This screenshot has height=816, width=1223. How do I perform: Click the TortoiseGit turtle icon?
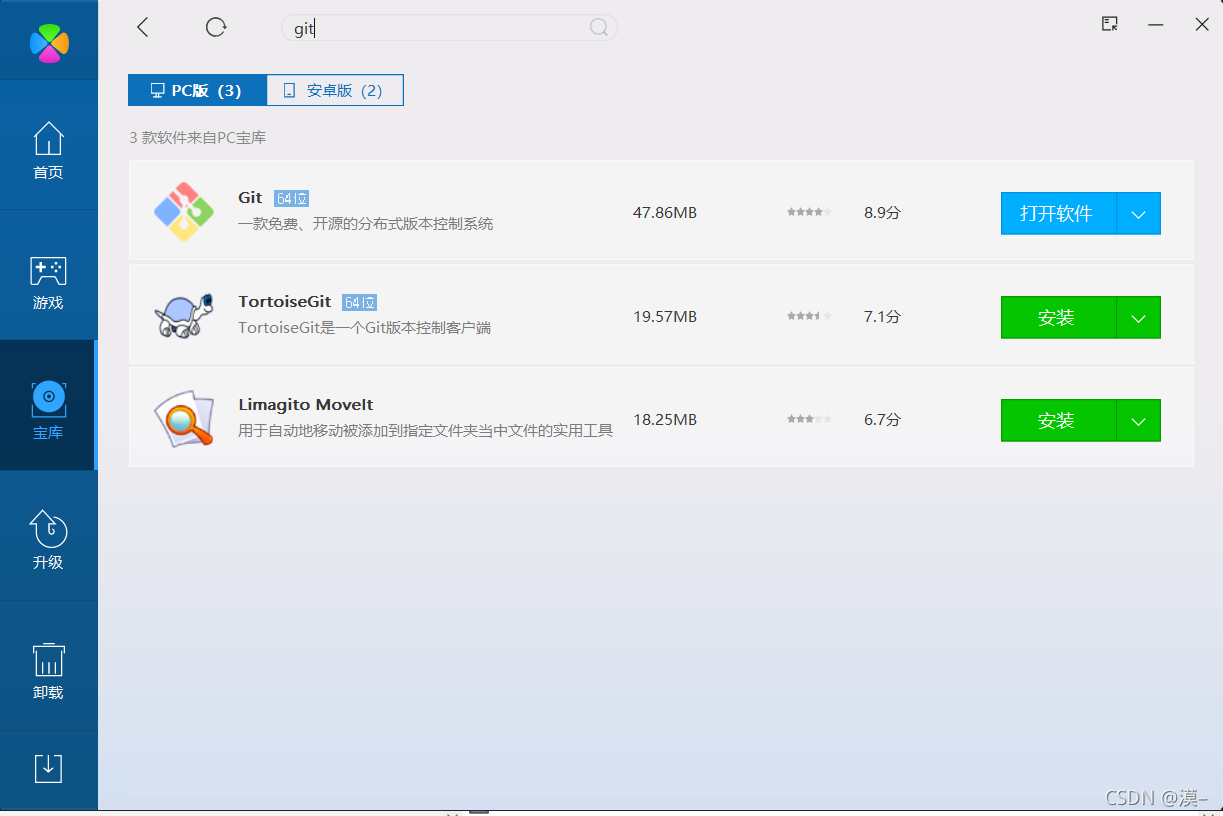tap(184, 316)
